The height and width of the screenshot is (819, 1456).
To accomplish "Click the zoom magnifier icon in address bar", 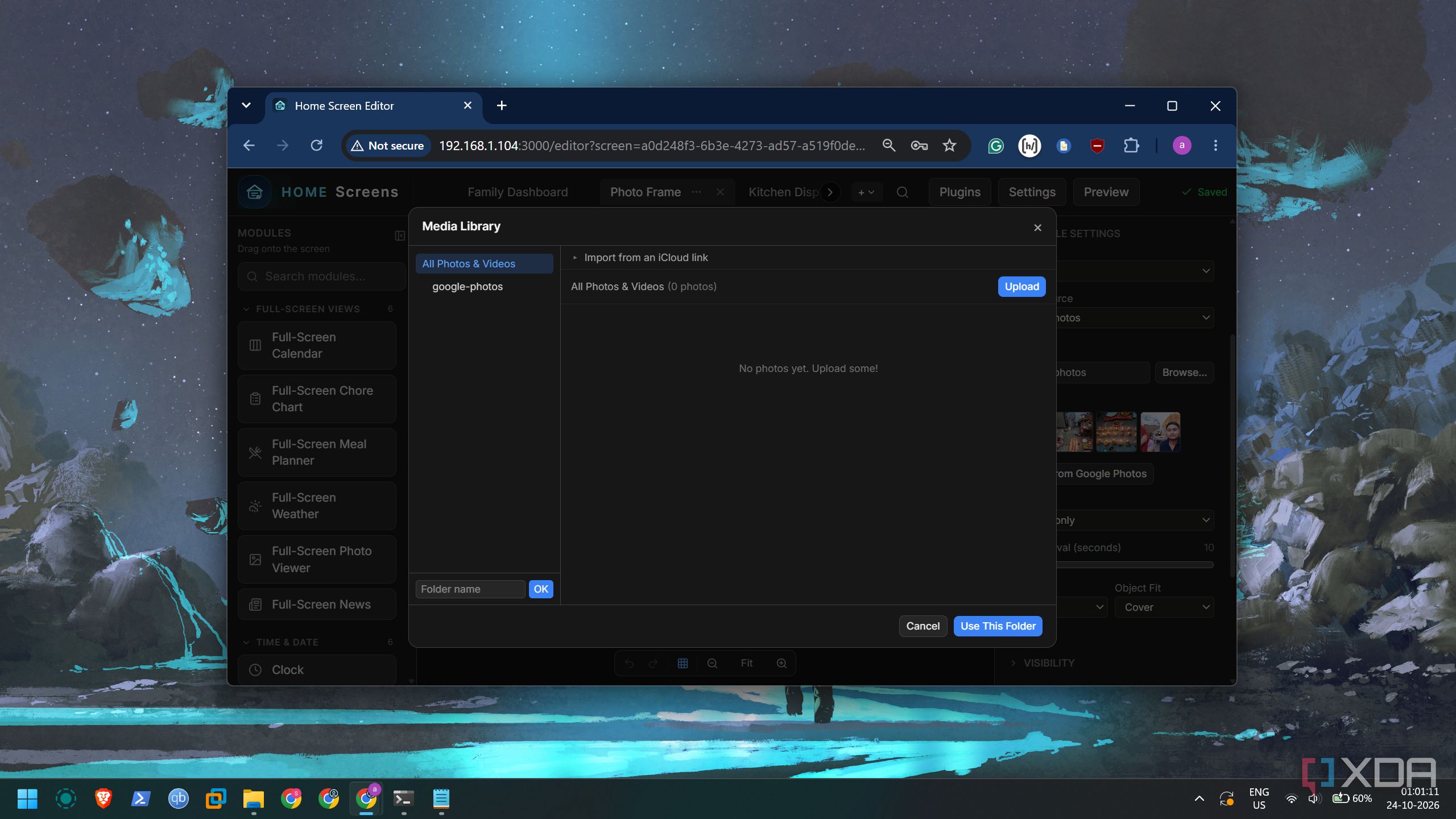I will (888, 146).
